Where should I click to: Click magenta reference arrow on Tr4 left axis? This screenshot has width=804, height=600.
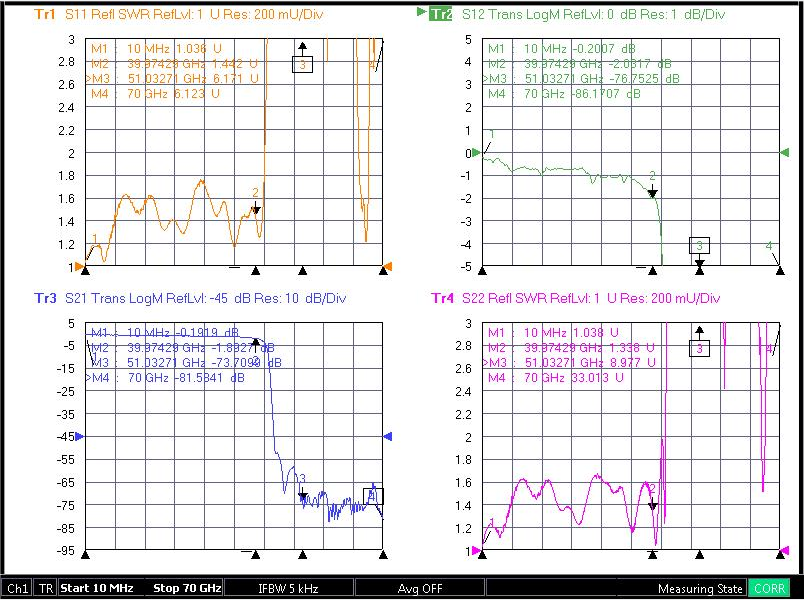[476, 551]
